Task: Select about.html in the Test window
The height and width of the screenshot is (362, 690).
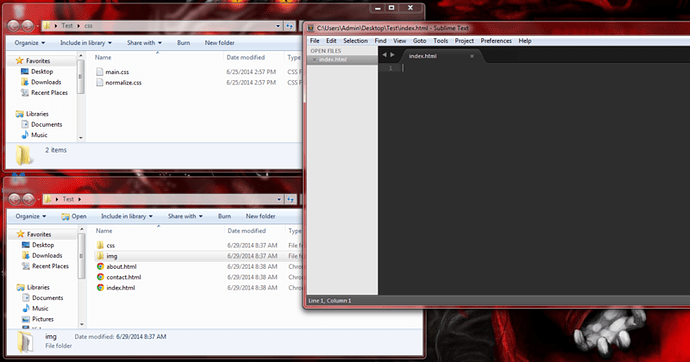Action: click(121, 267)
